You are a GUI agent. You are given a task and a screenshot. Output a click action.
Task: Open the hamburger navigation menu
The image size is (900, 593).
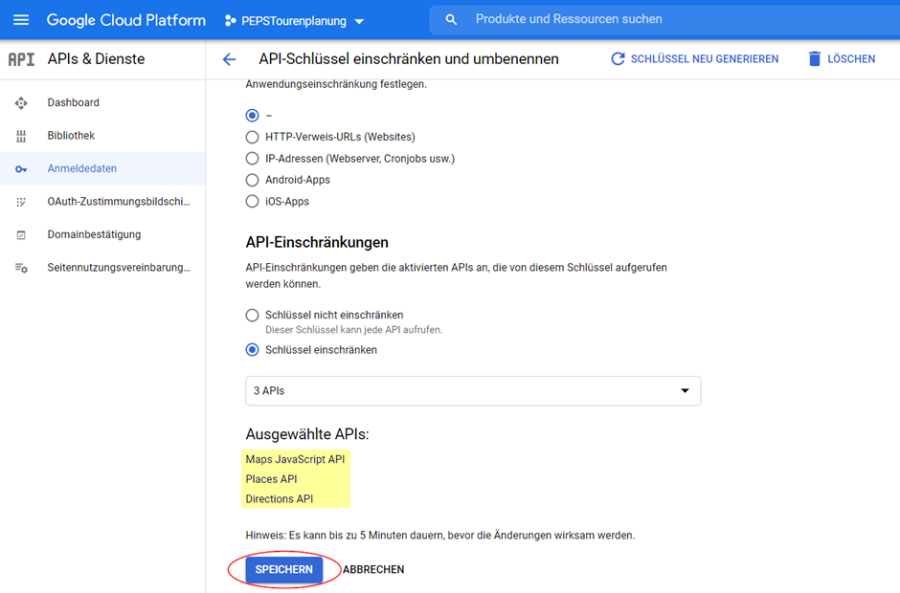tap(21, 20)
